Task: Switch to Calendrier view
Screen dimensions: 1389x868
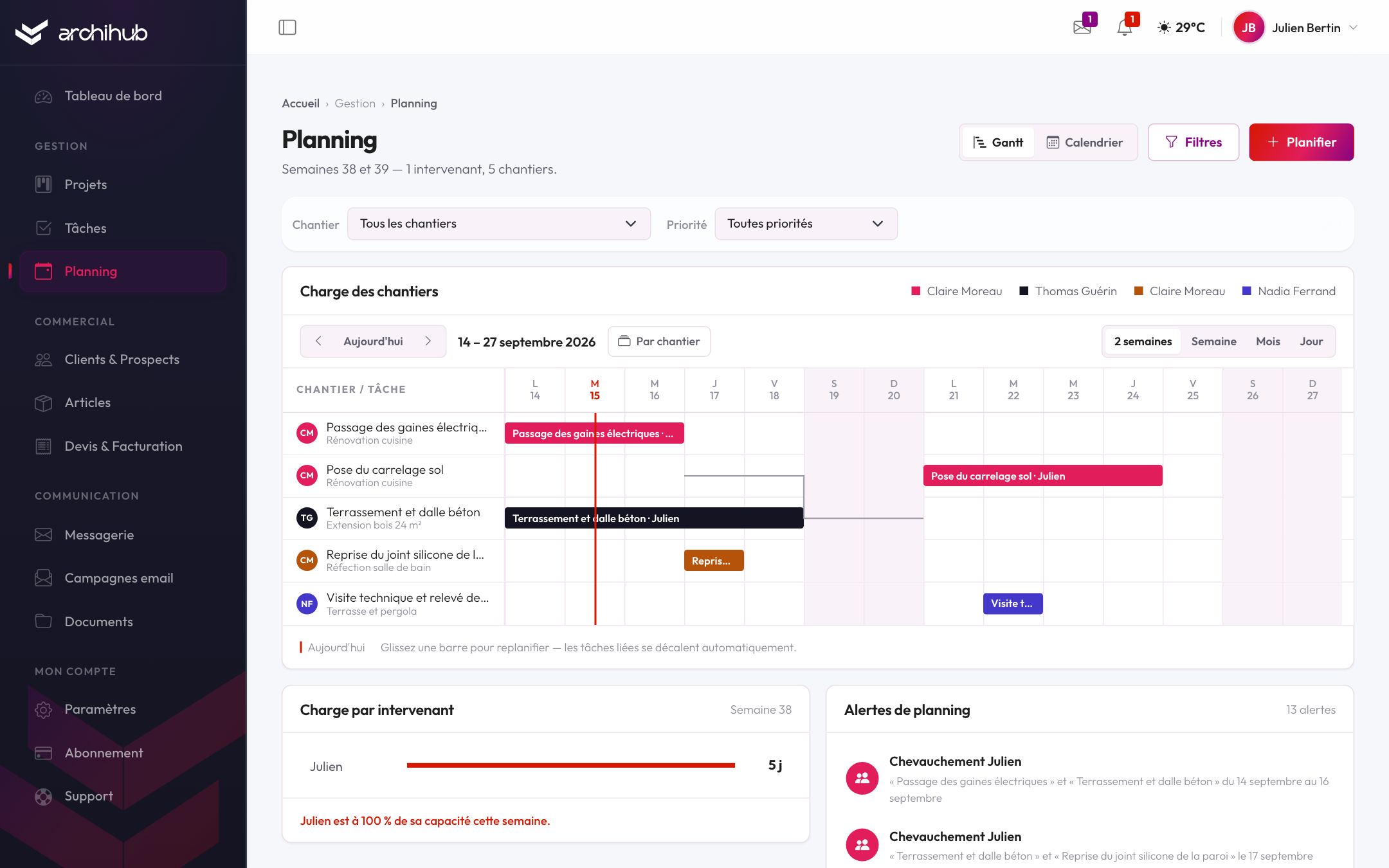Action: click(1085, 142)
